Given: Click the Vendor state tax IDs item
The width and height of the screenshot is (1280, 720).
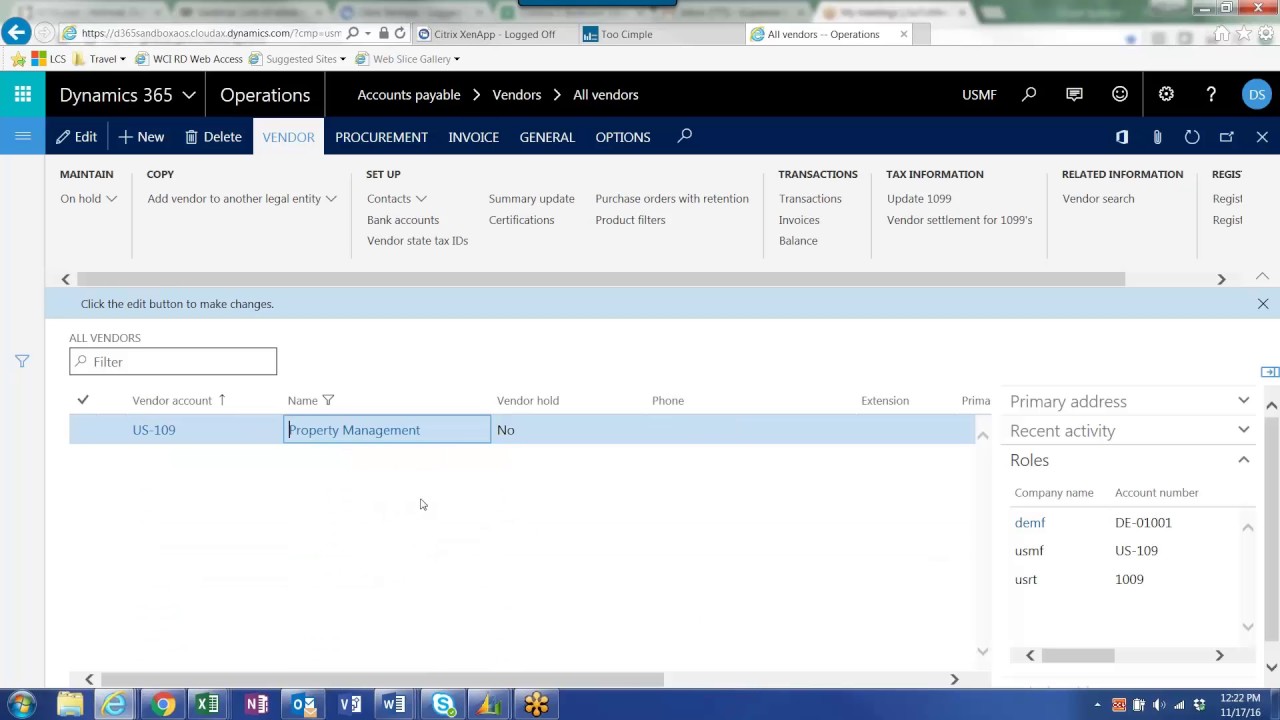Looking at the screenshot, I should [x=417, y=241].
